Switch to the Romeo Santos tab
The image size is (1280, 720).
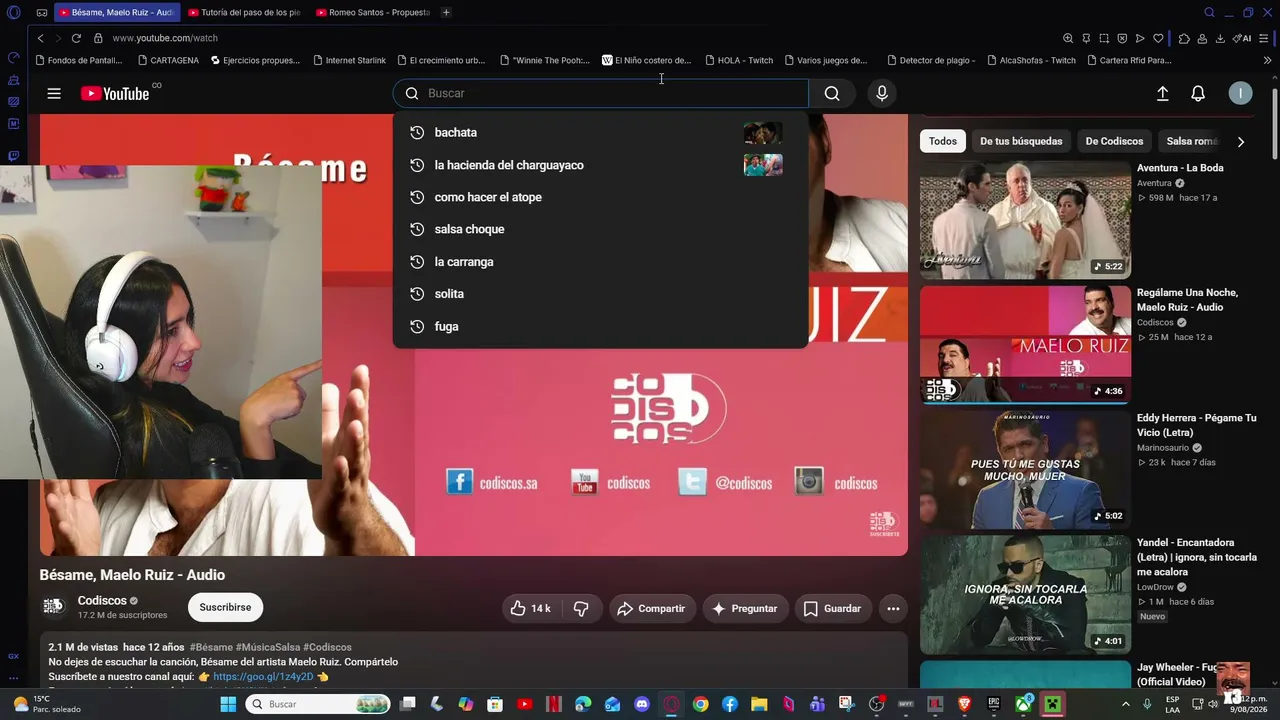pos(372,12)
